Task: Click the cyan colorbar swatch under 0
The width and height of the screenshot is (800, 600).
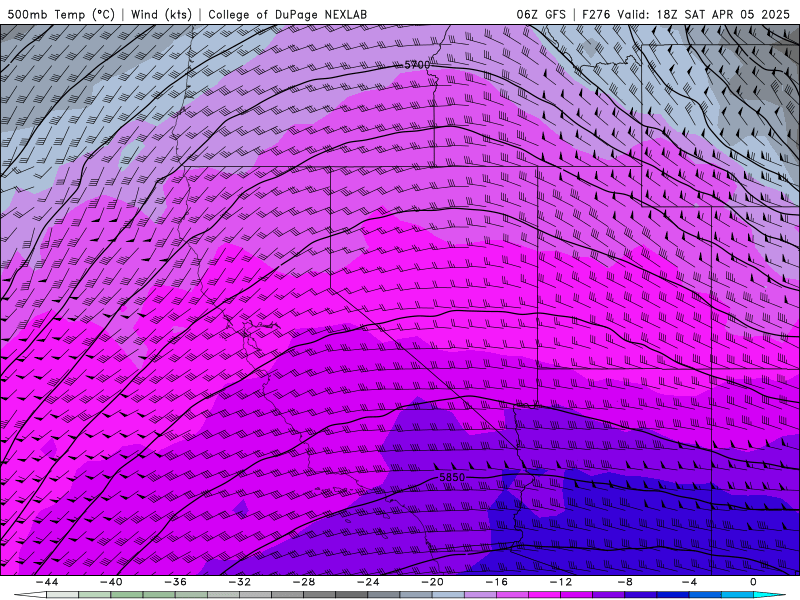Action: click(x=762, y=595)
